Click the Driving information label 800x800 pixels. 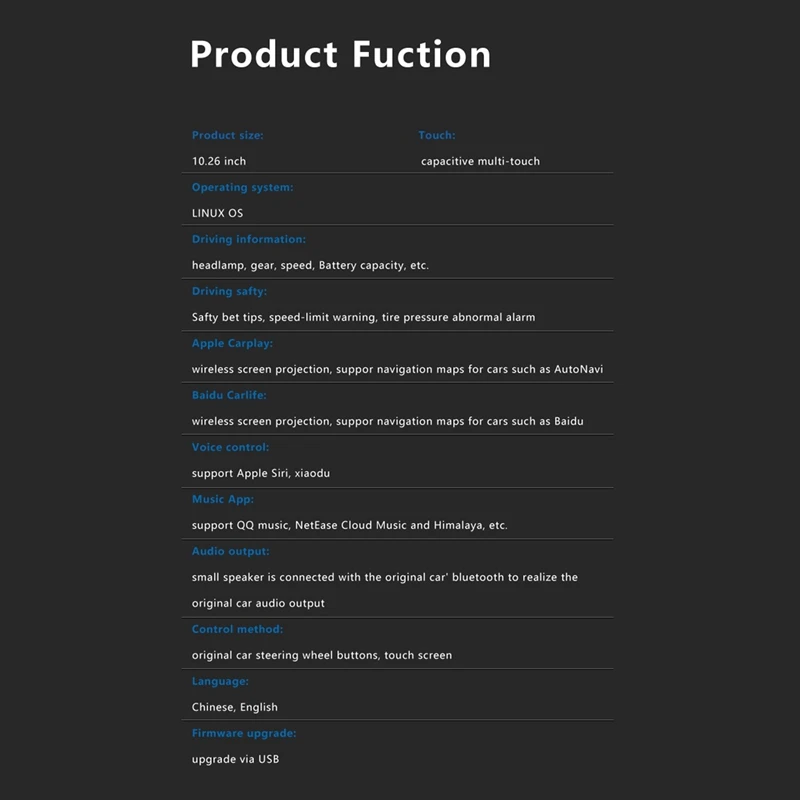249,239
